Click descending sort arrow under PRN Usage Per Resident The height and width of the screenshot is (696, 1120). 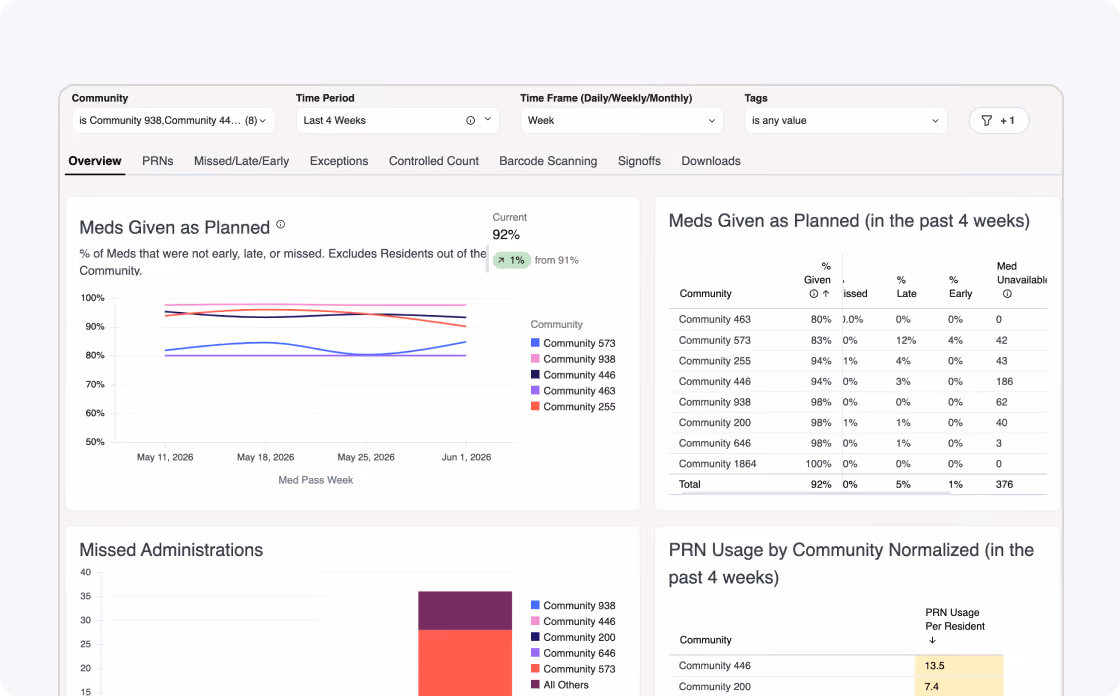[932, 640]
